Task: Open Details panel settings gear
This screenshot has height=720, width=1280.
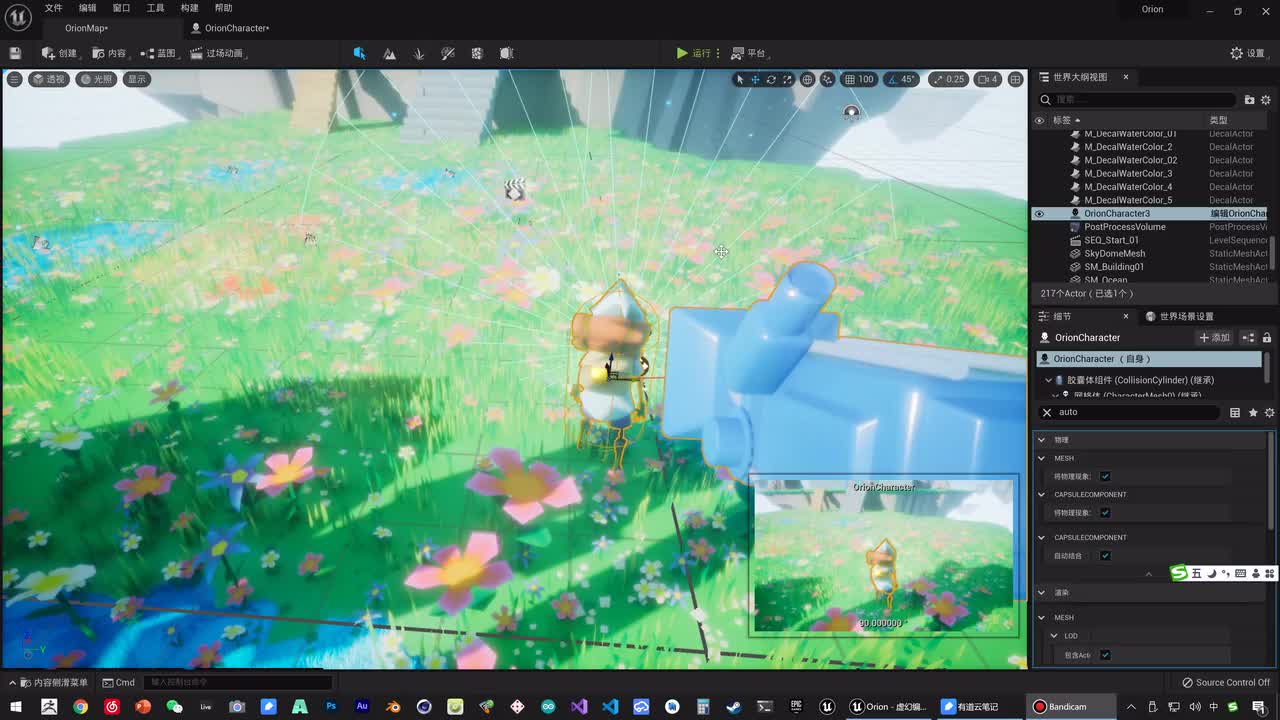Action: tap(1270, 412)
